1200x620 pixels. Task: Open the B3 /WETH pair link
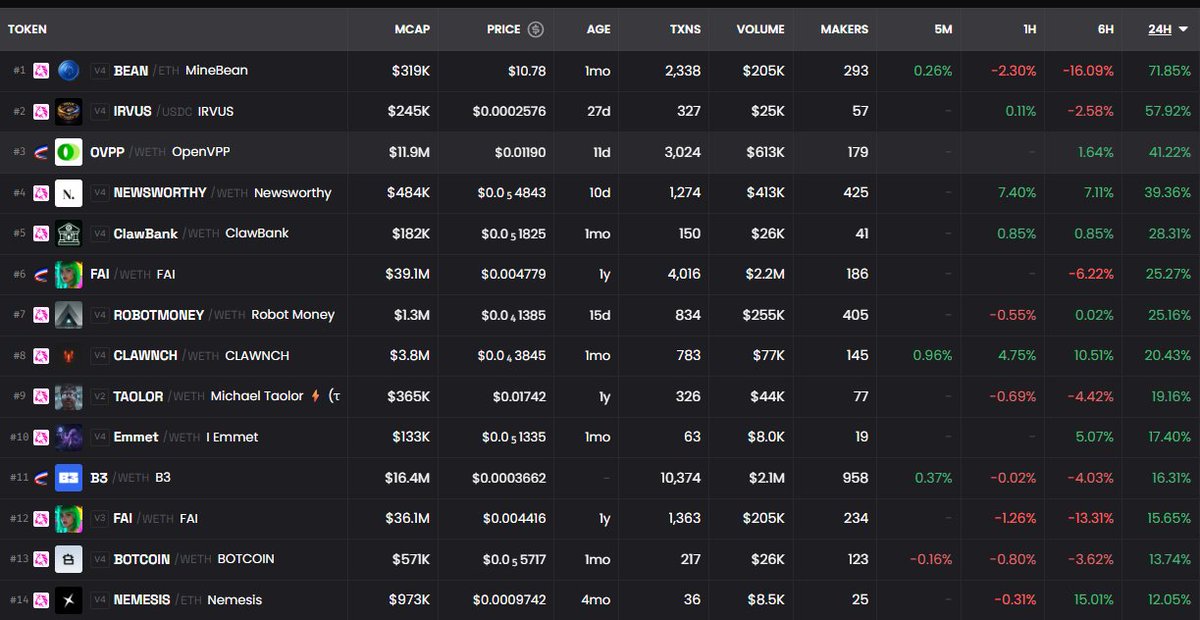tap(119, 478)
